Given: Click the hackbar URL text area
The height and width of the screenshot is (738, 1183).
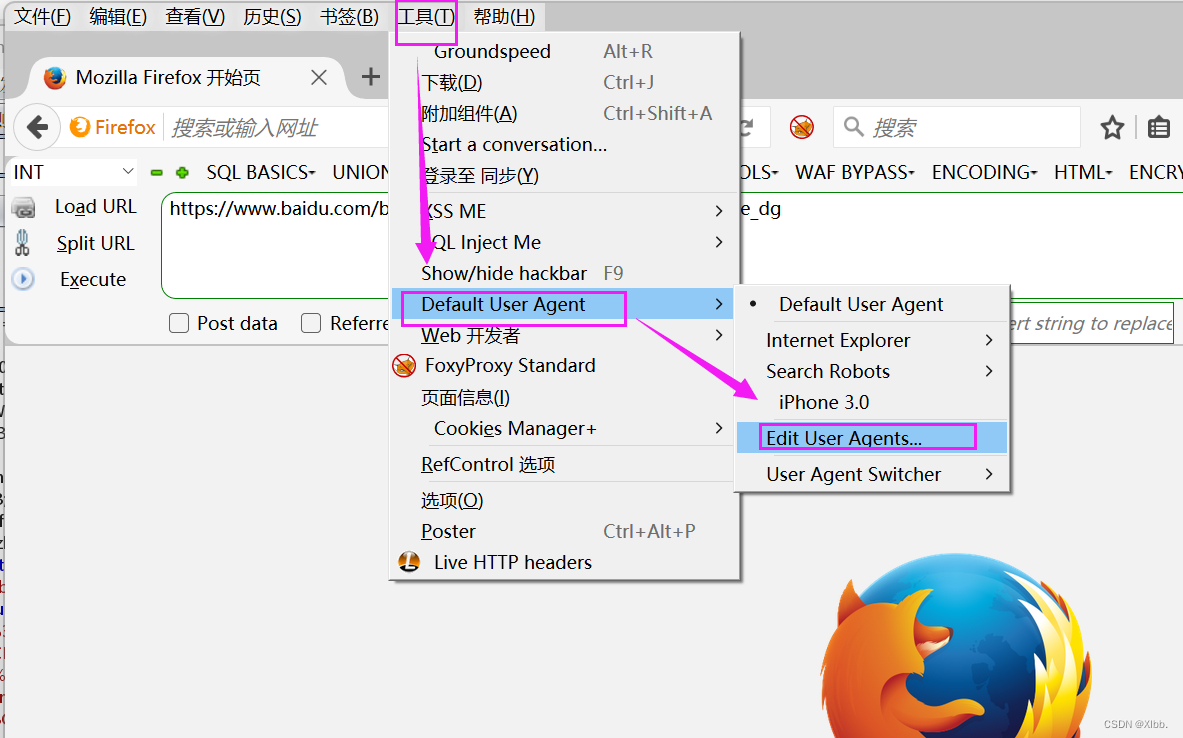Looking at the screenshot, I should tap(276, 245).
